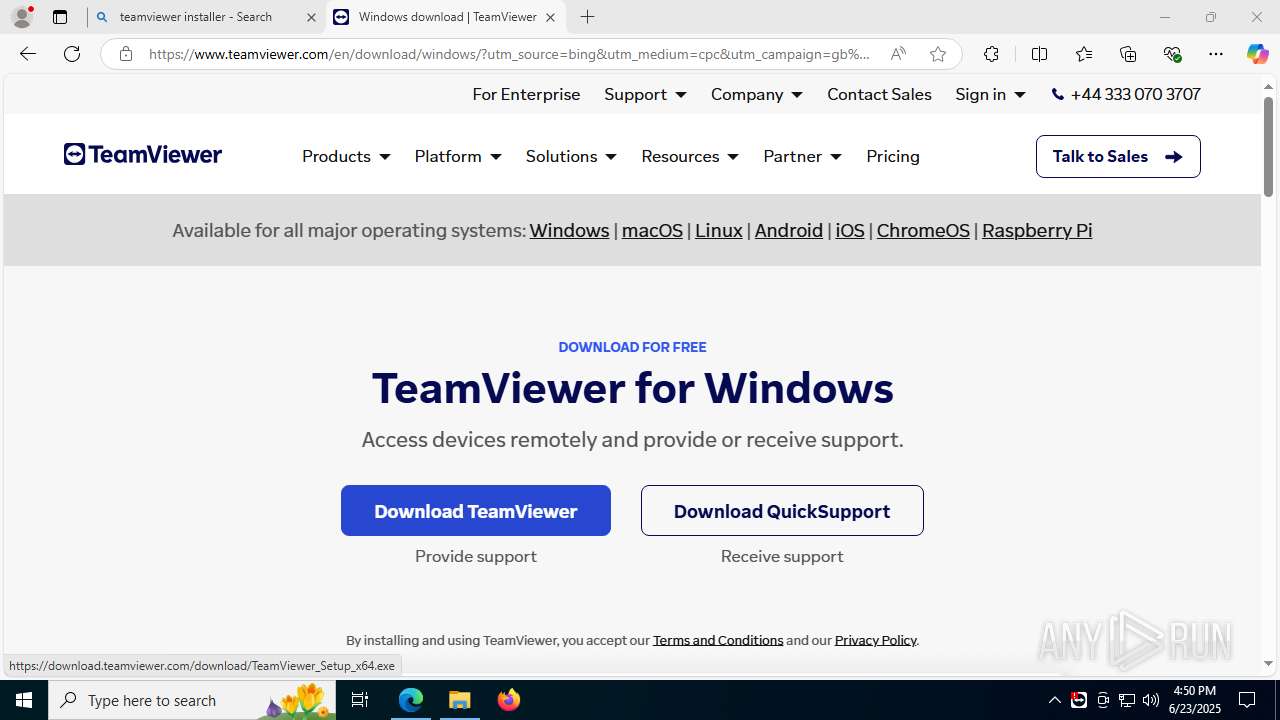Image resolution: width=1280 pixels, height=720 pixels.
Task: Open the Windows download link
Action: (x=569, y=230)
